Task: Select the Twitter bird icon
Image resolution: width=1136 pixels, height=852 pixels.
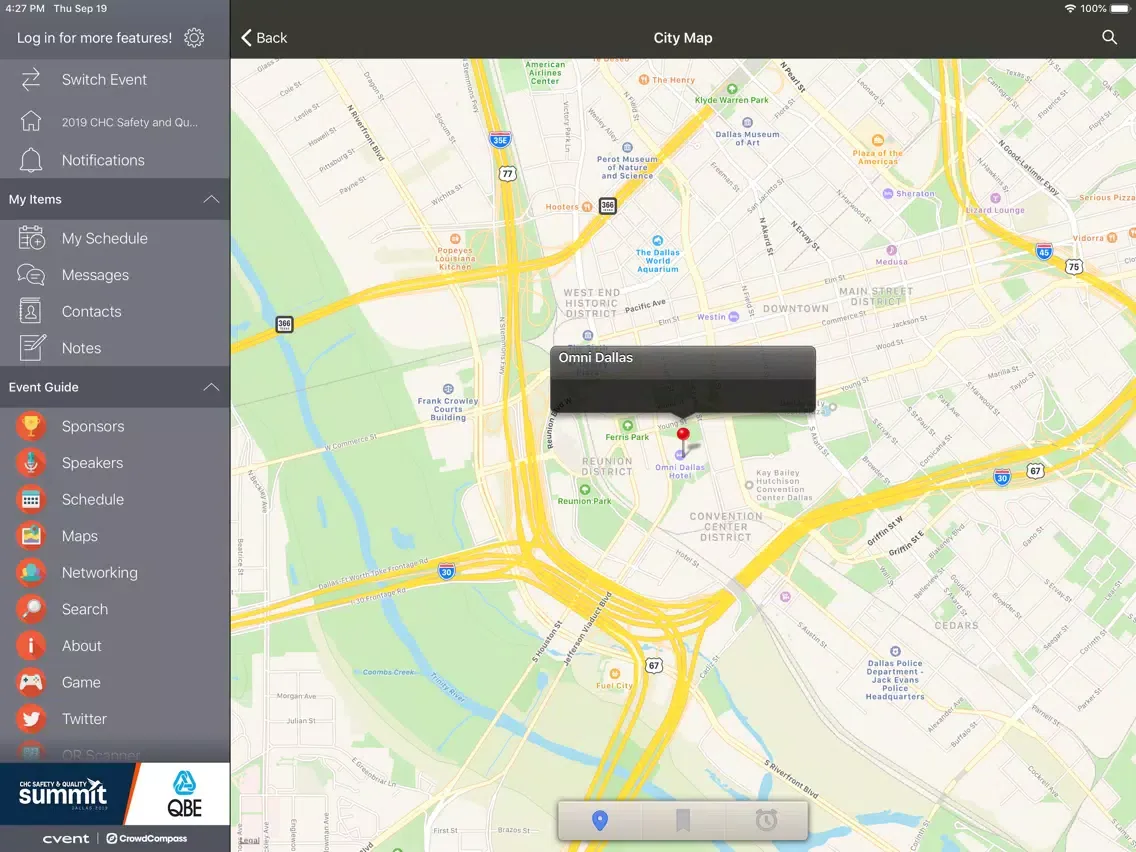Action: pos(30,719)
